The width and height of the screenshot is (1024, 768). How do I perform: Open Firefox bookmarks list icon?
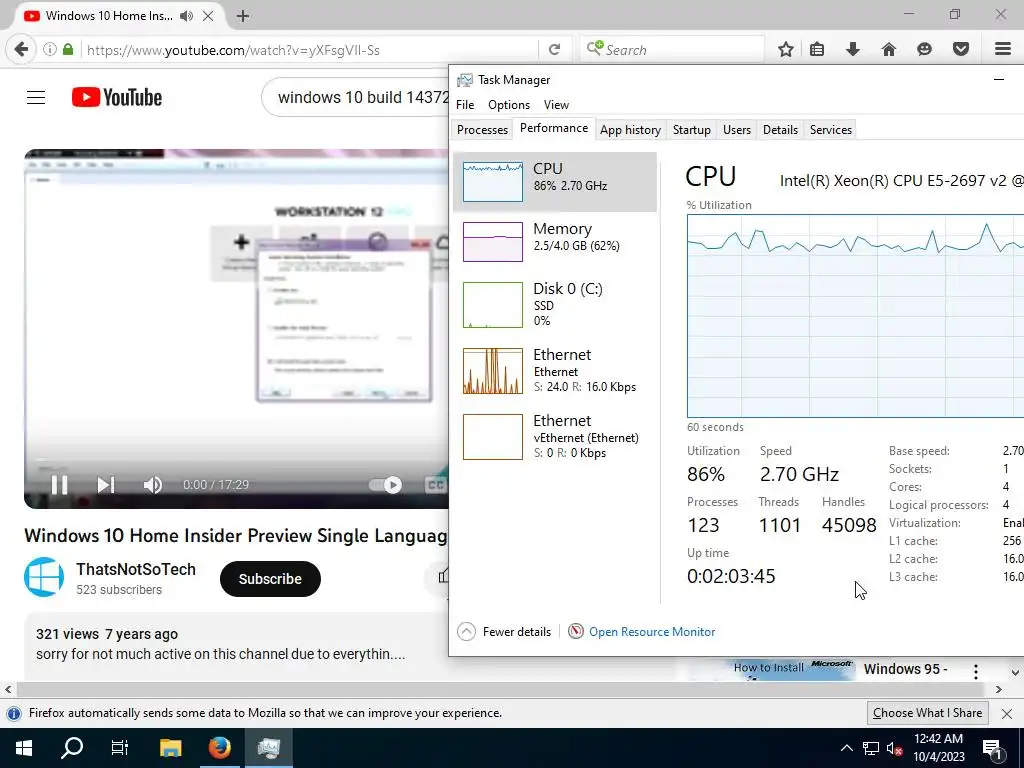coord(817,49)
